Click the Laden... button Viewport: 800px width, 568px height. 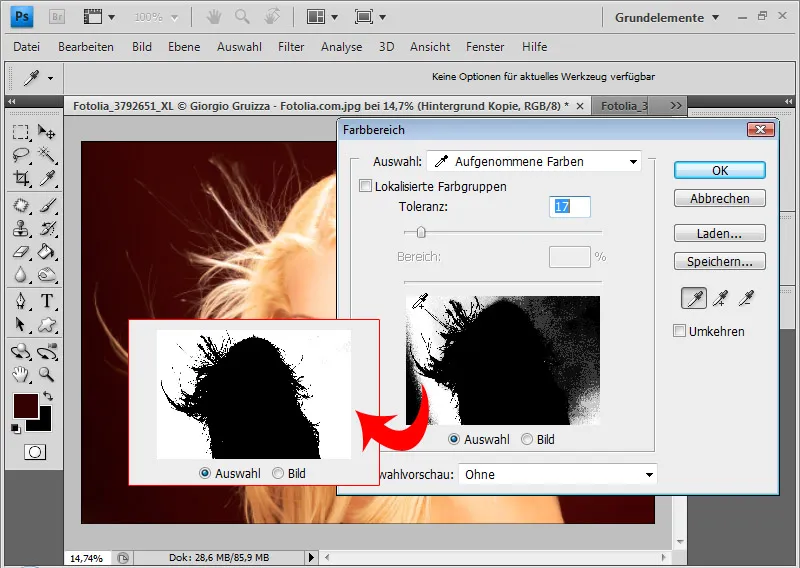click(x=720, y=233)
